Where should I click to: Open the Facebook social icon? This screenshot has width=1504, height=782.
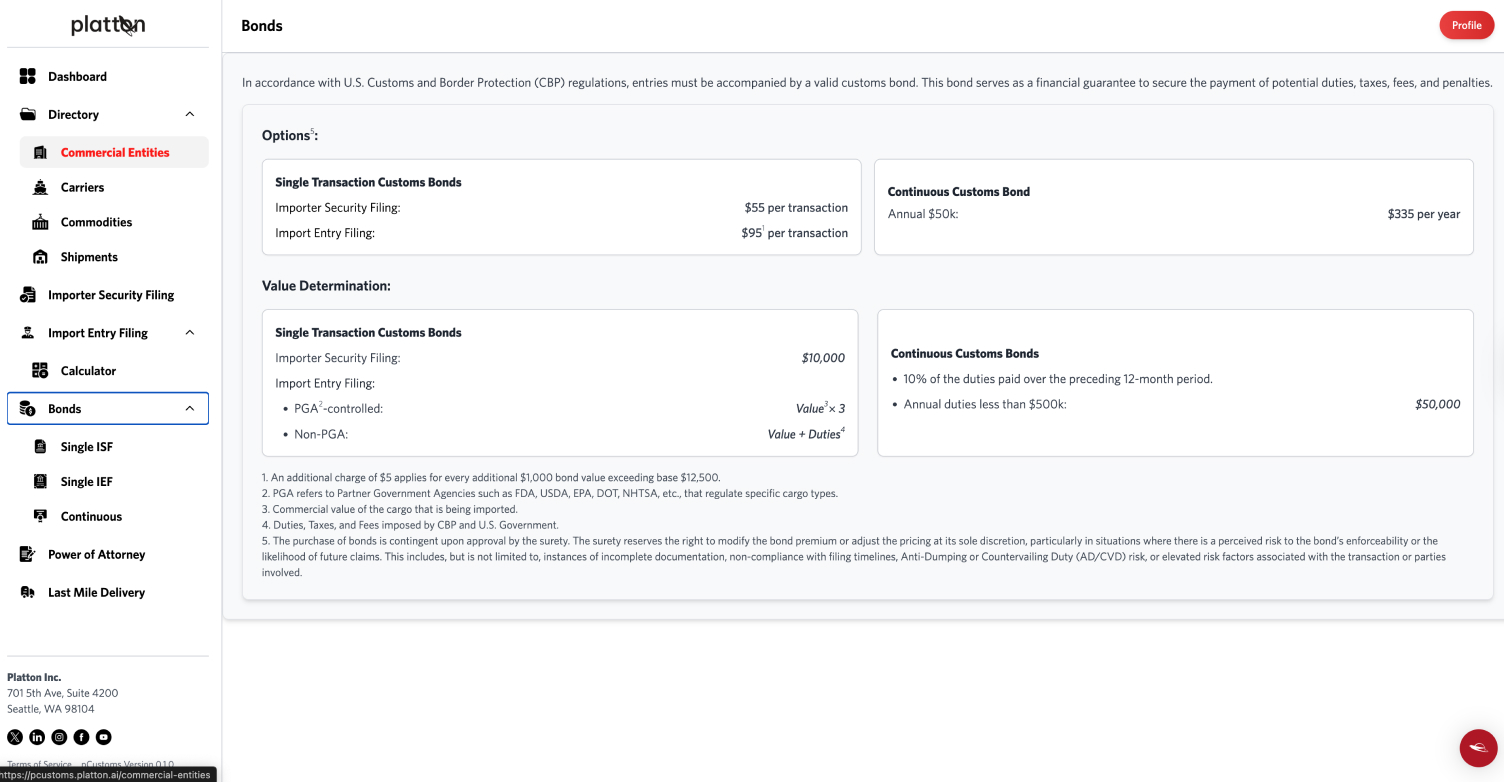point(81,737)
